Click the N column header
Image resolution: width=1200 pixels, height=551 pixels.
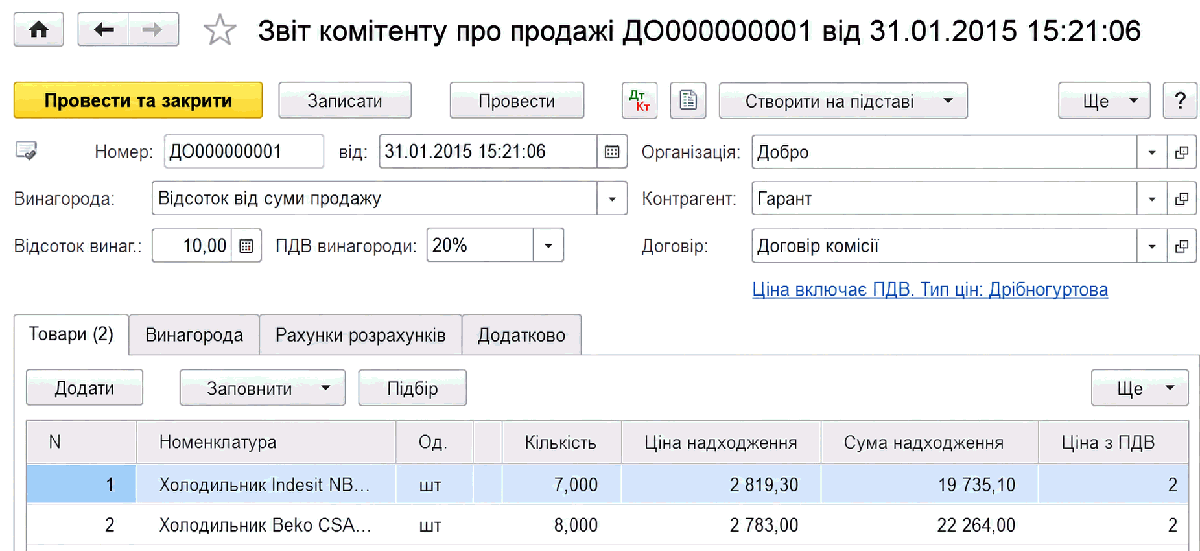point(81,442)
